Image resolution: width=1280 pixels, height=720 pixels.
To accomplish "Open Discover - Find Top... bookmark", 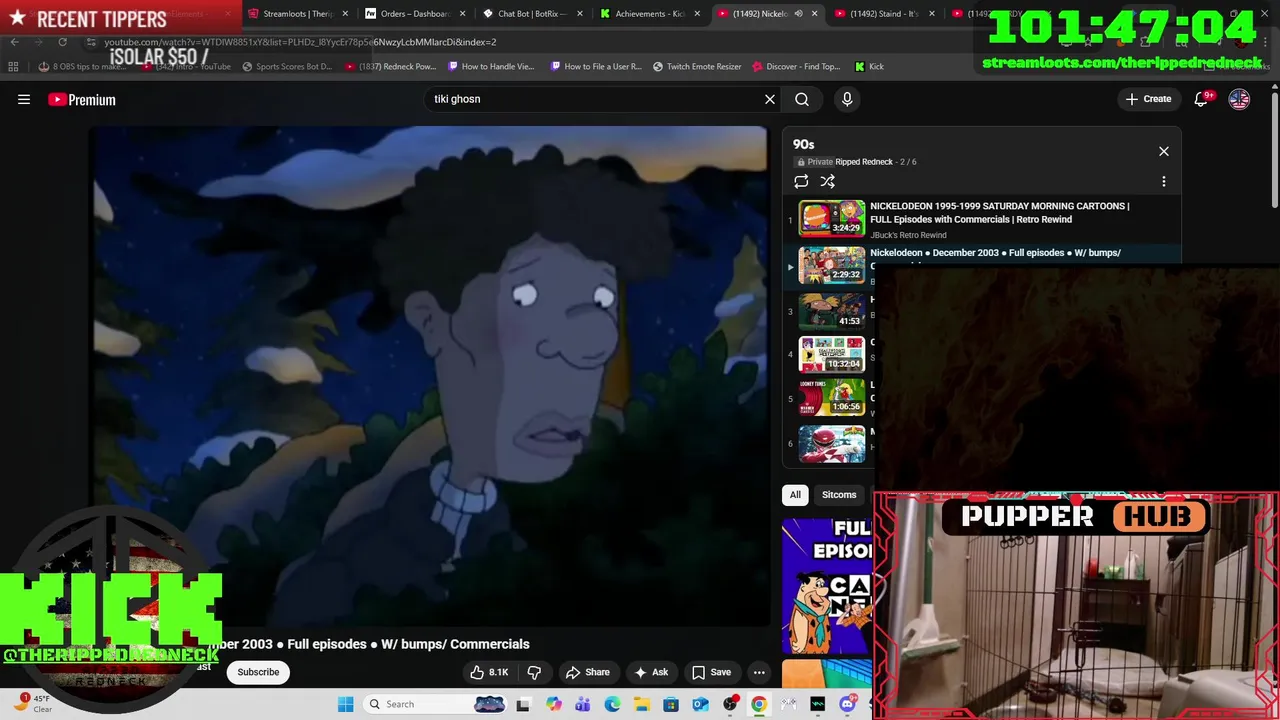I will pos(796,66).
